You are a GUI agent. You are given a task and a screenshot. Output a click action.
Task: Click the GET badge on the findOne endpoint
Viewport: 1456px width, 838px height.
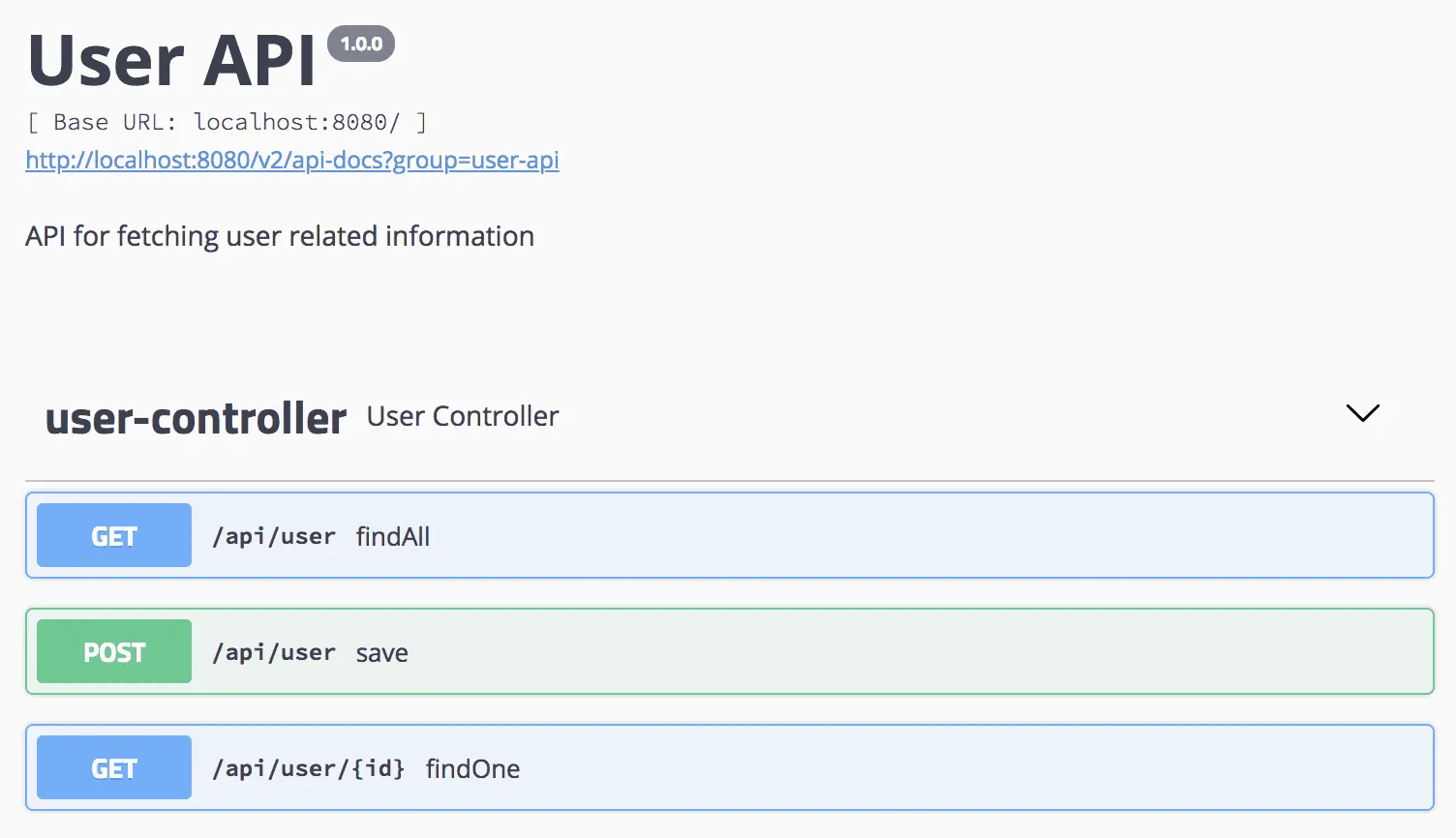113,766
